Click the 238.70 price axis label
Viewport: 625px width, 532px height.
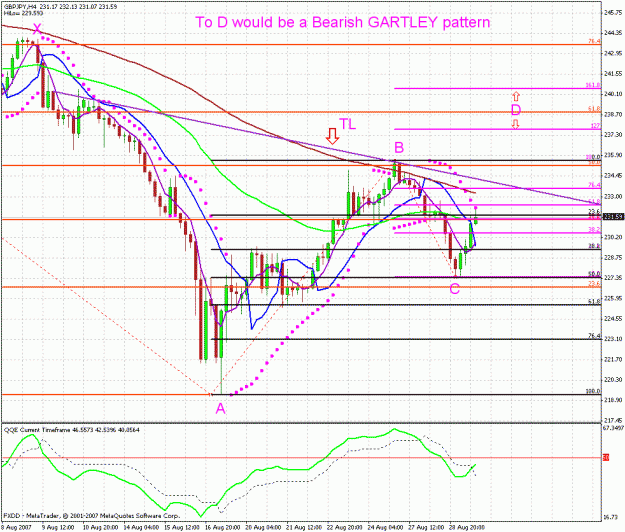pos(613,114)
